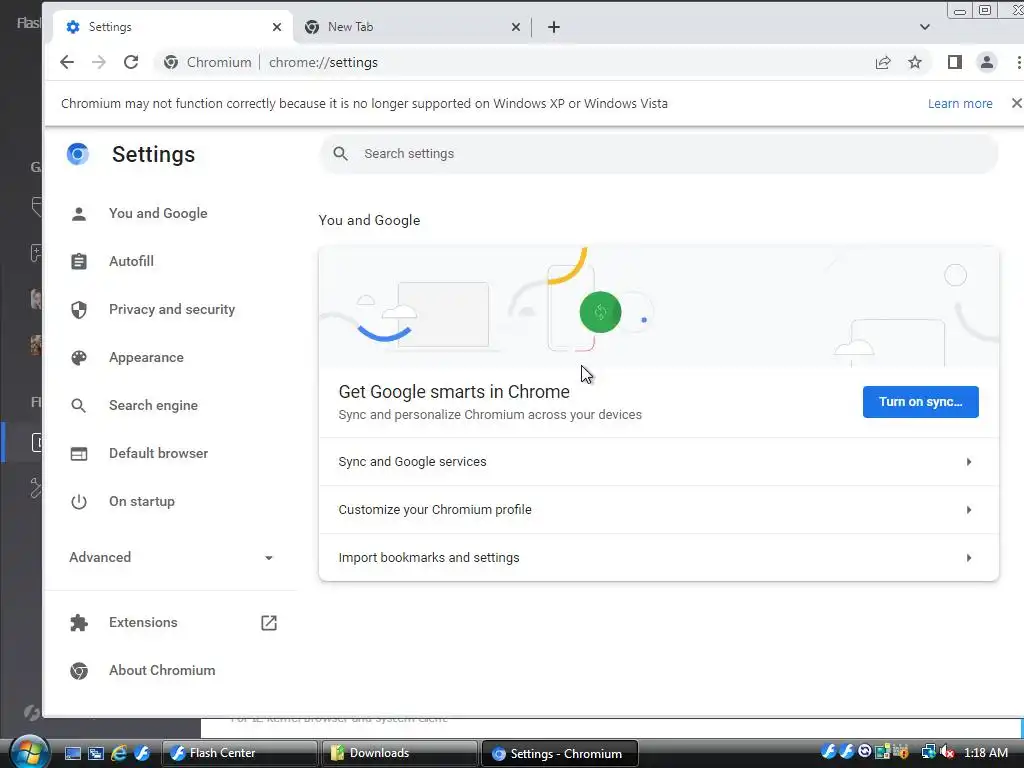Select the Settings tab
The width and height of the screenshot is (1024, 768).
[x=173, y=27]
